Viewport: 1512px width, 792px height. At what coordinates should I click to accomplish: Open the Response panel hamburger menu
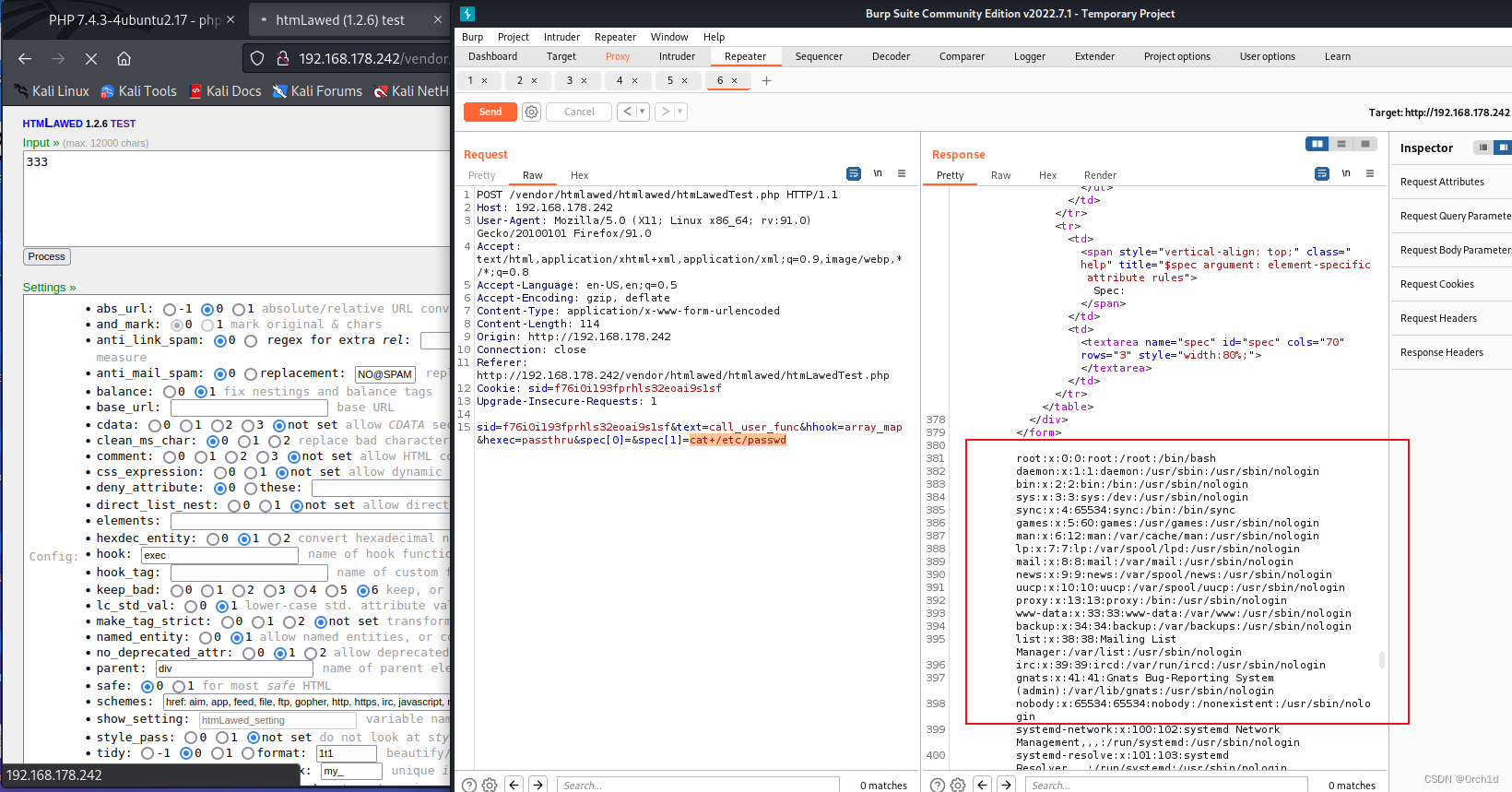click(1370, 173)
